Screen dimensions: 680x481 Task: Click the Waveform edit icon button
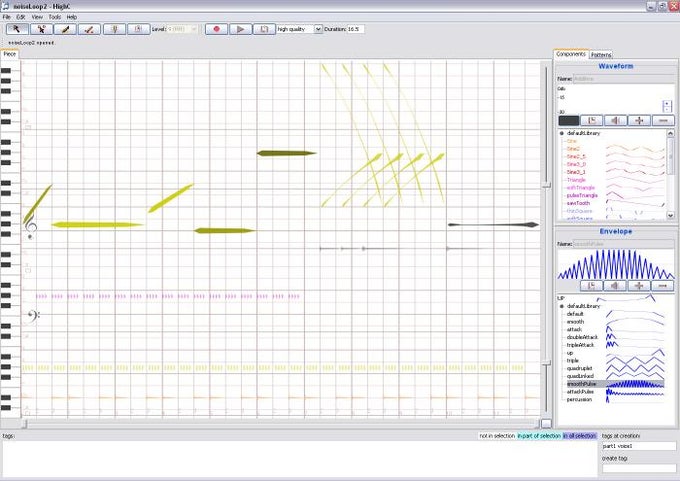592,121
